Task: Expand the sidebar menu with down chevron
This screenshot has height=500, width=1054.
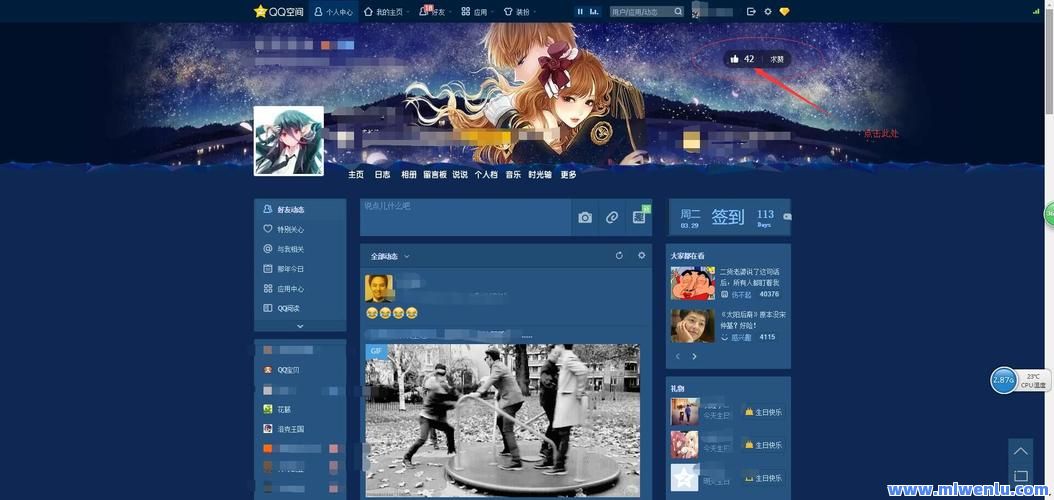Action: [300, 326]
